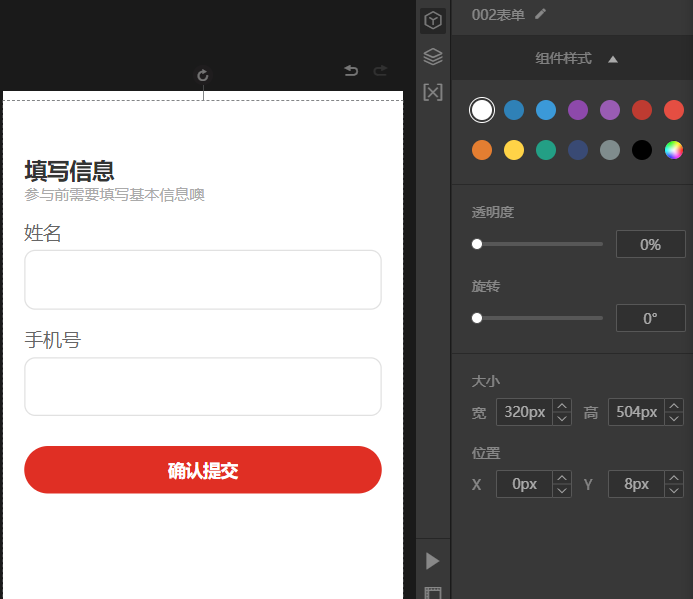Redo the last undone action
The height and width of the screenshot is (599, 693).
[x=380, y=70]
